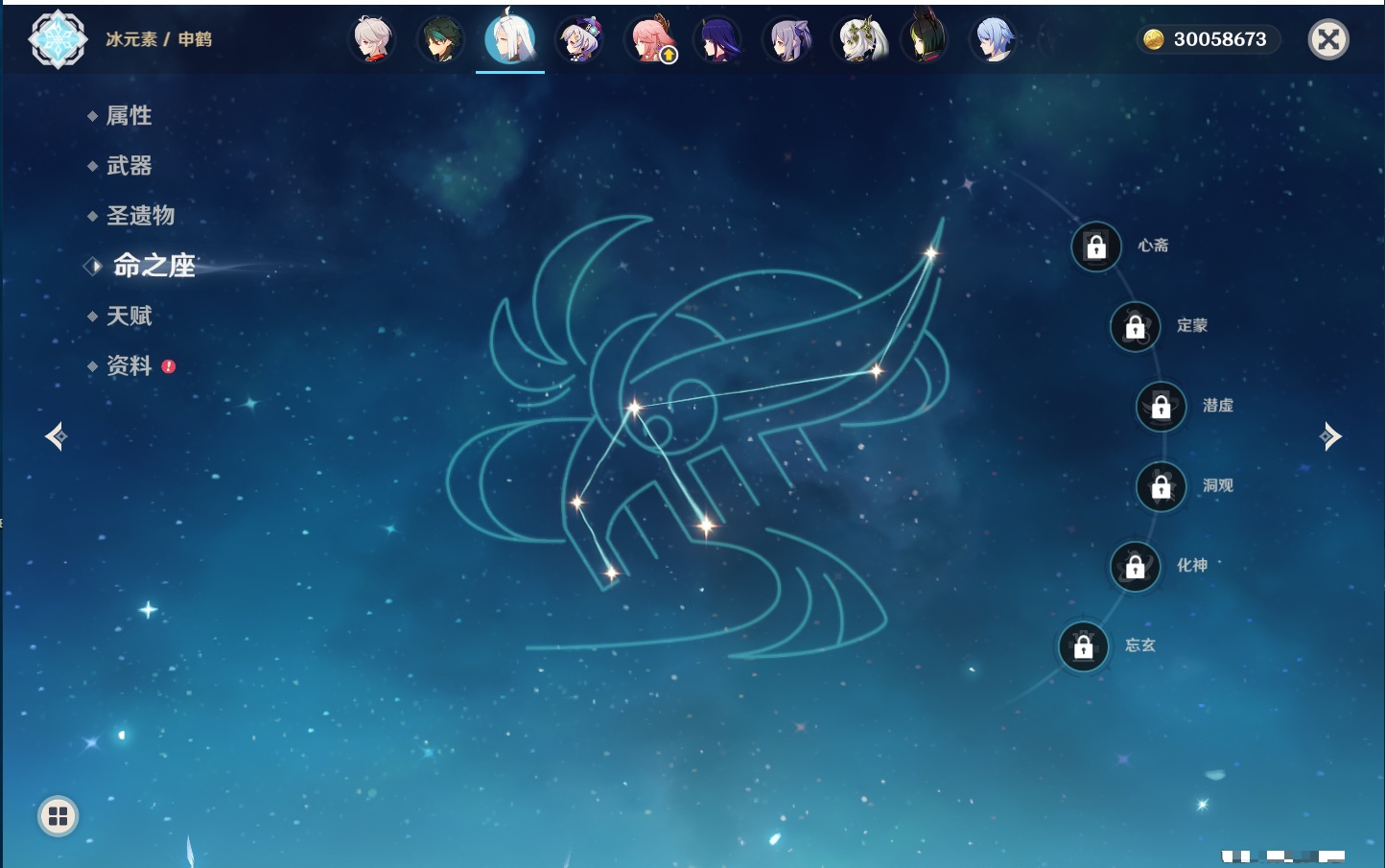This screenshot has height=868, width=1385.
Task: Open locked constellation 心斋
Action: pyautogui.click(x=1096, y=246)
